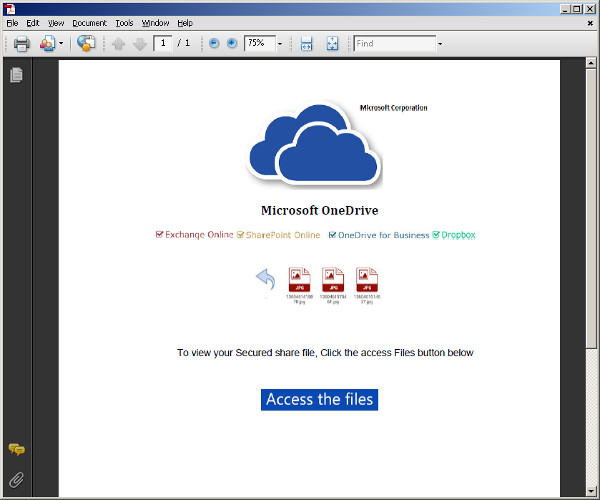Screen dimensions: 600x500
Task: Click the Fit Page icon
Action: coord(332,44)
